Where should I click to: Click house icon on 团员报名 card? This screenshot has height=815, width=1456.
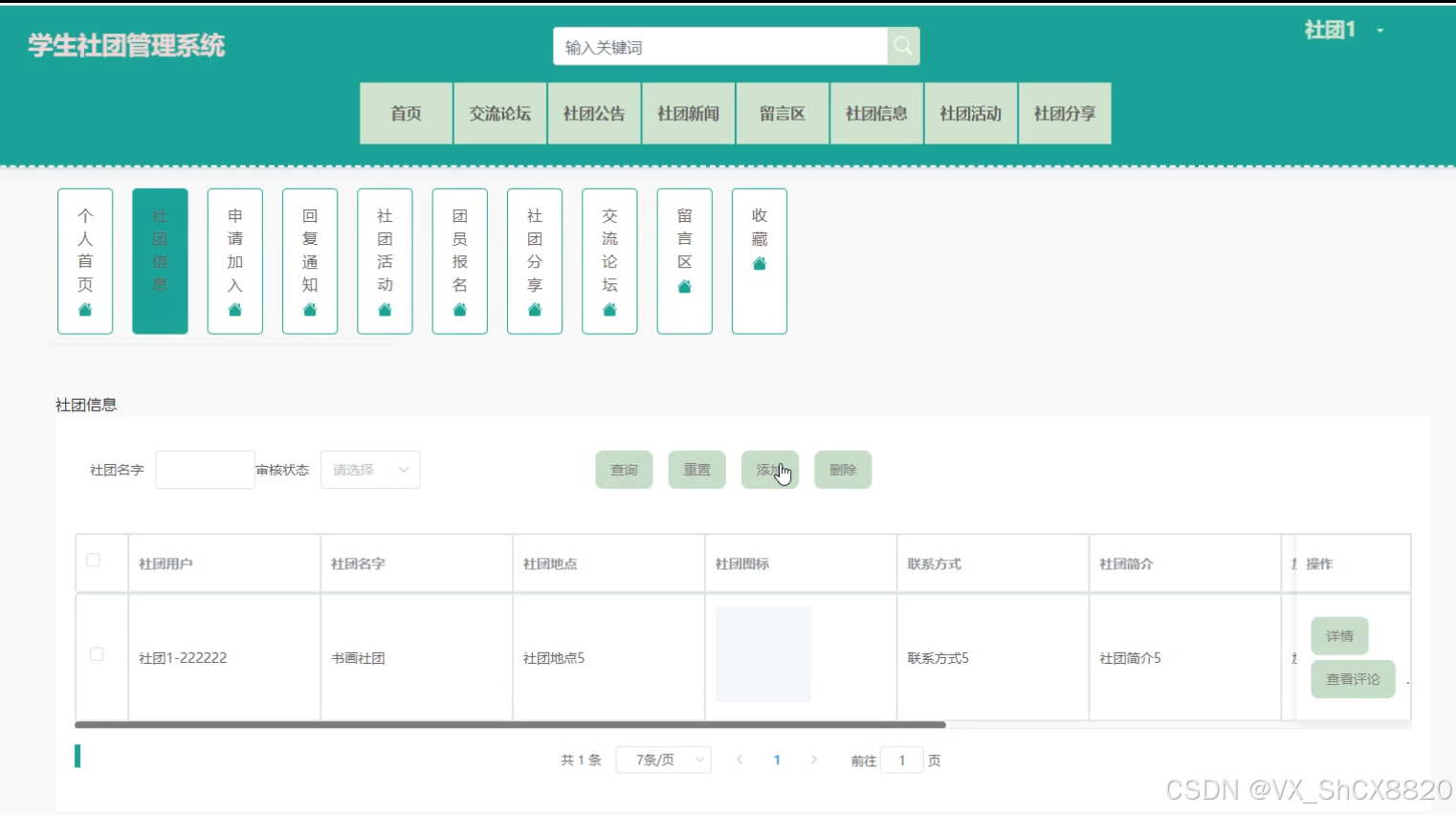coord(460,309)
